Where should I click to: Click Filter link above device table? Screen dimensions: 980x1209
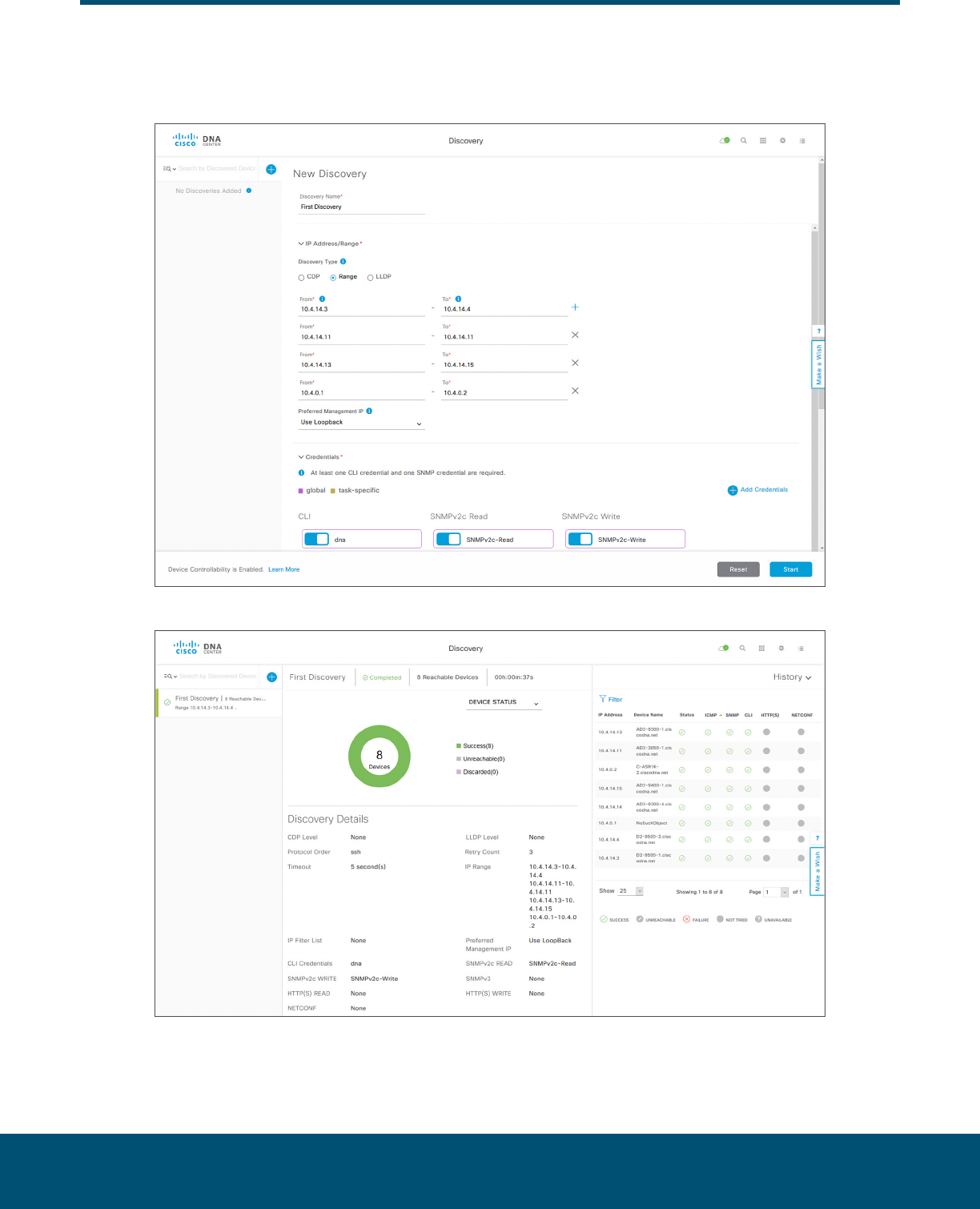(x=615, y=699)
